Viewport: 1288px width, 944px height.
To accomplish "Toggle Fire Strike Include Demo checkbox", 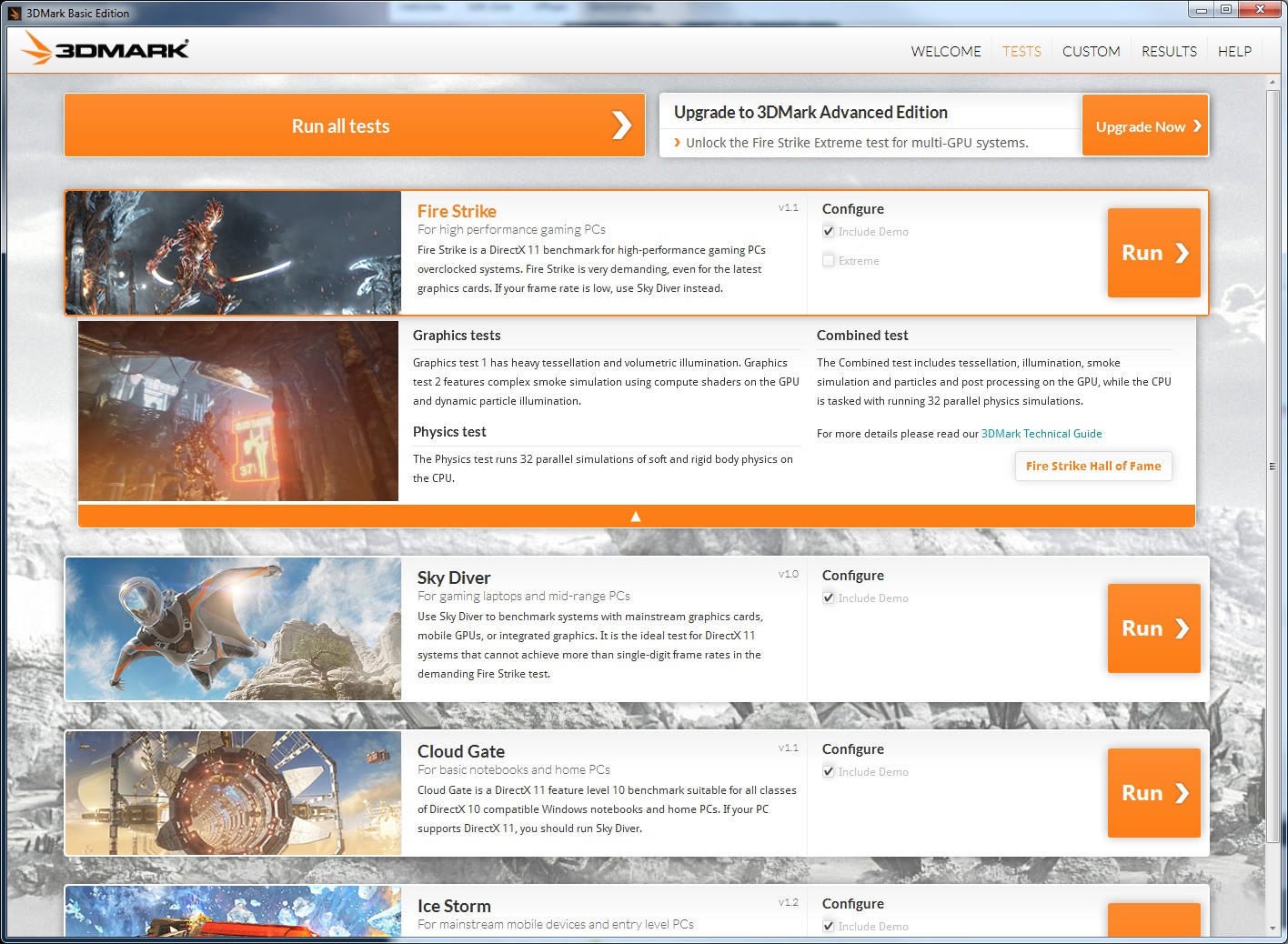I will click(x=829, y=232).
